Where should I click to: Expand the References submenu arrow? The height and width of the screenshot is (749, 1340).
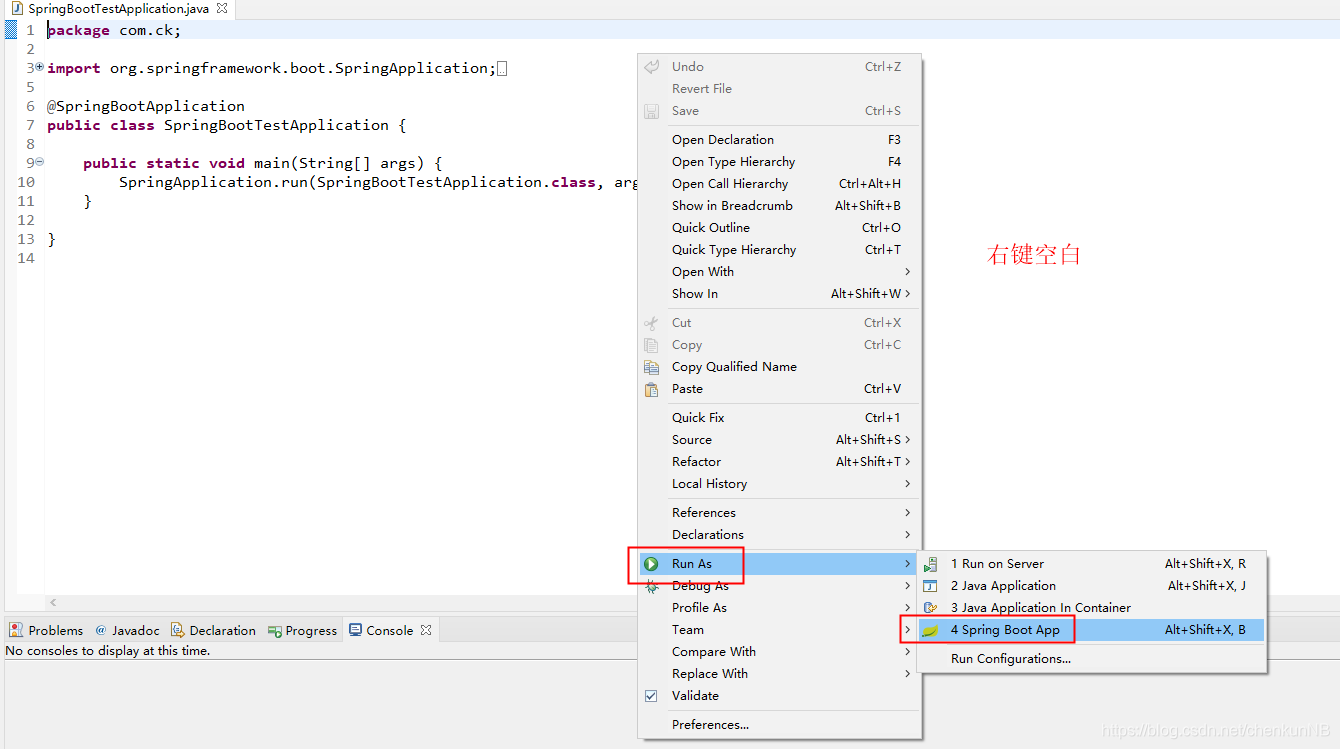tap(908, 513)
